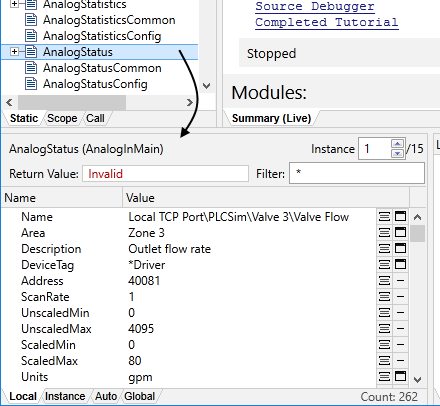Click the window icon in the Area row

(400, 233)
